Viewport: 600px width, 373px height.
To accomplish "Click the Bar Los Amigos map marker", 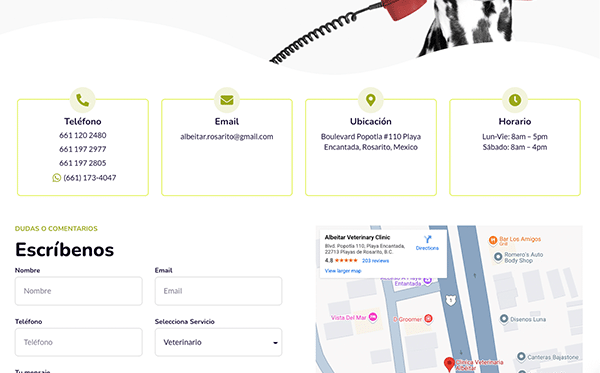I will click(493, 240).
